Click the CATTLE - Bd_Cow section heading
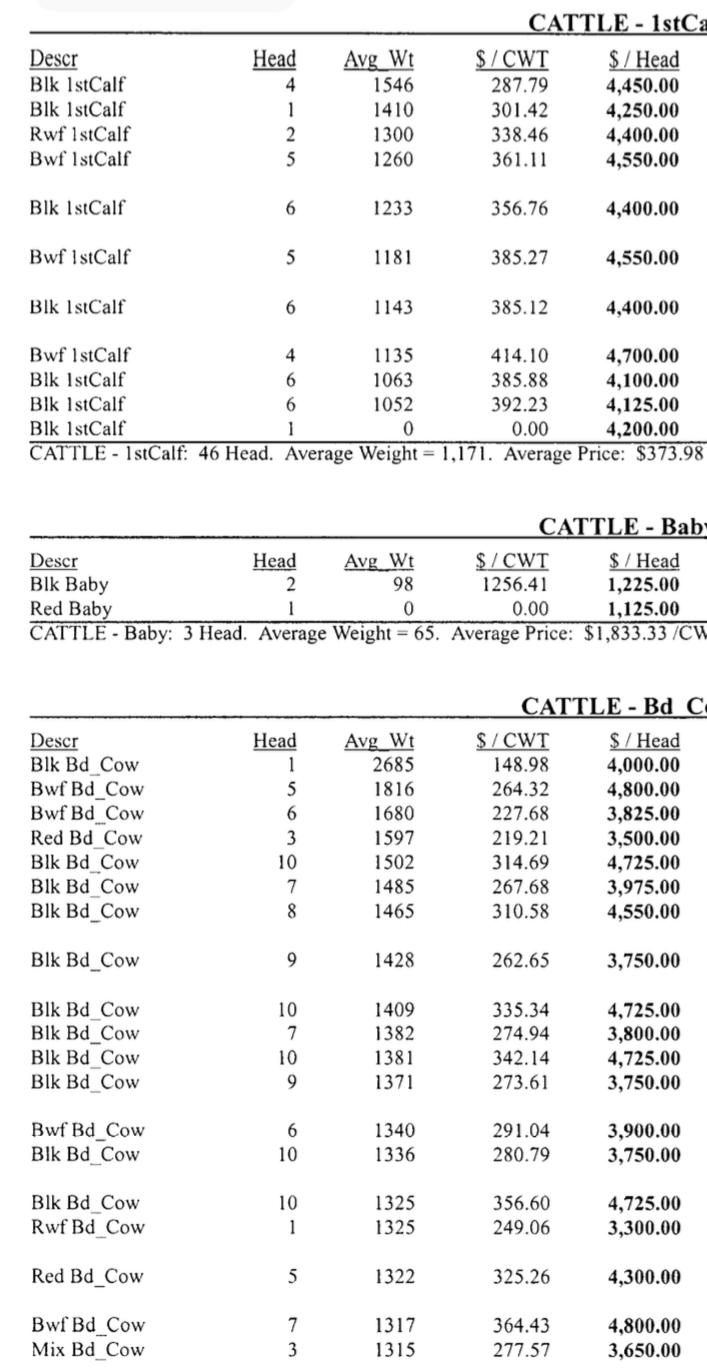 click(614, 707)
